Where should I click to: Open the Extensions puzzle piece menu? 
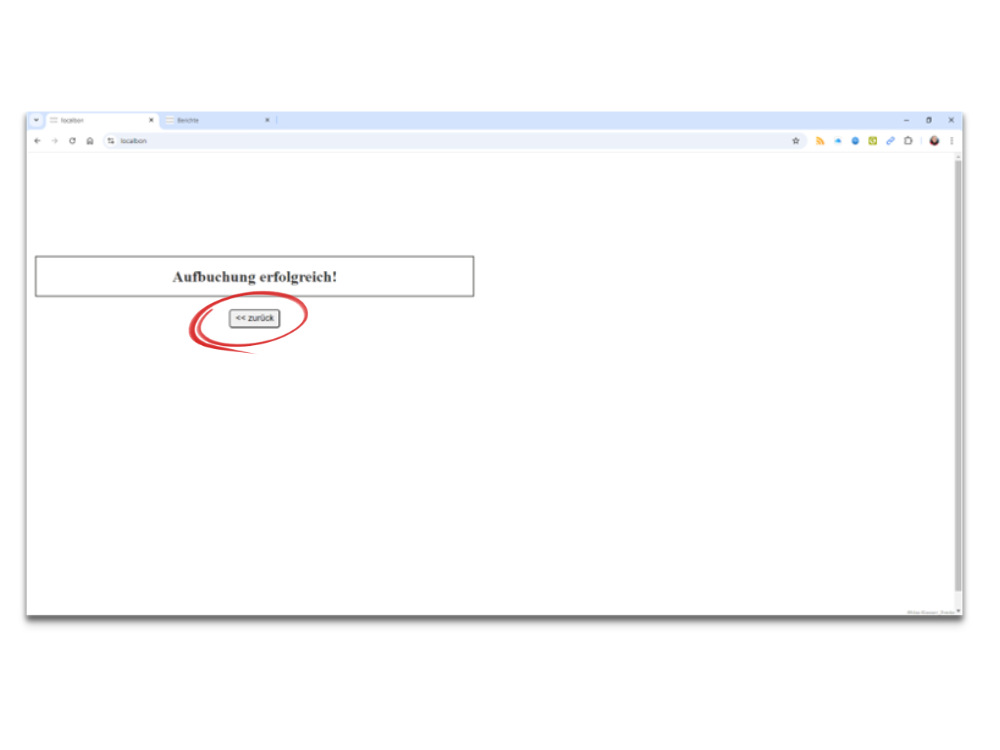908,141
